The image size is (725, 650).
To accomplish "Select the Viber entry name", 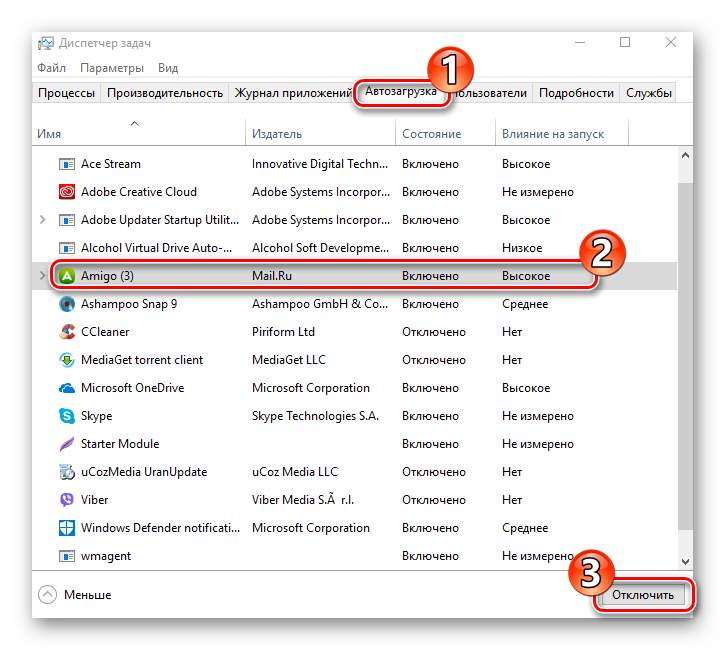I will pos(94,500).
